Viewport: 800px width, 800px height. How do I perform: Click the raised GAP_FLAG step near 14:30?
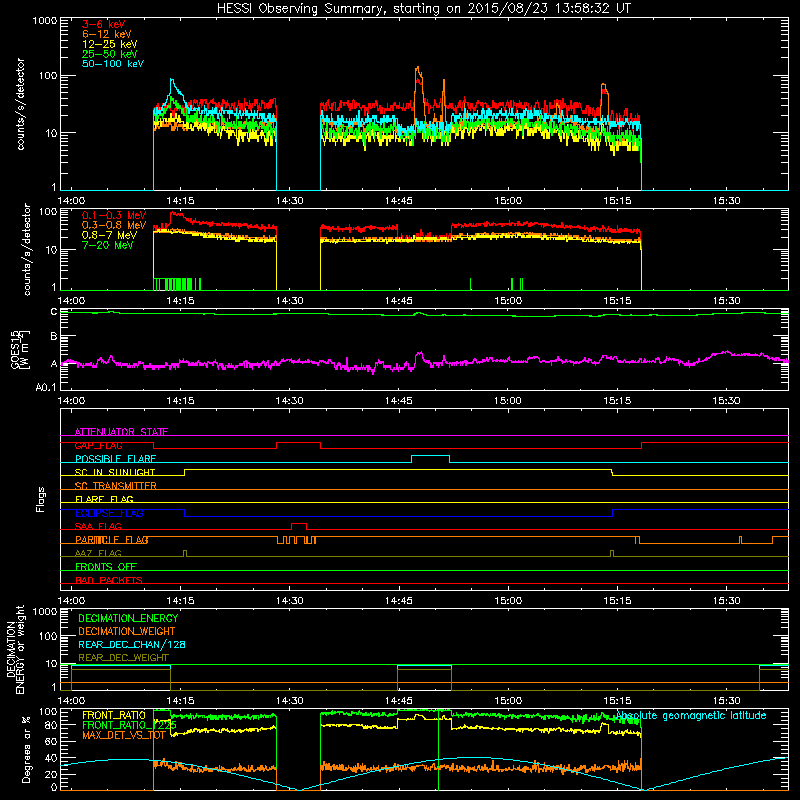[x=298, y=443]
